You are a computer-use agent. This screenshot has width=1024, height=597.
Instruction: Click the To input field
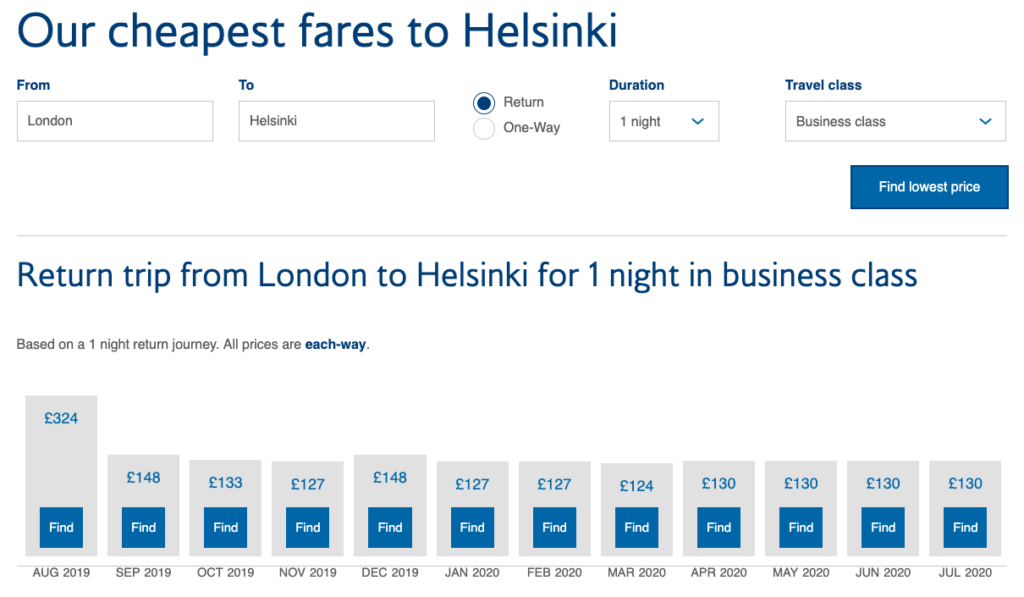pyautogui.click(x=336, y=121)
